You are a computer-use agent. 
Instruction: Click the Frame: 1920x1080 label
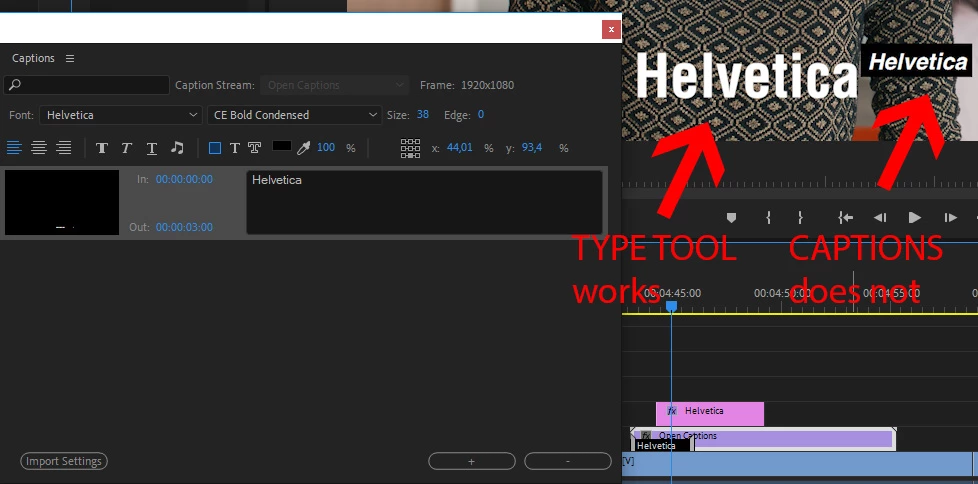point(467,85)
